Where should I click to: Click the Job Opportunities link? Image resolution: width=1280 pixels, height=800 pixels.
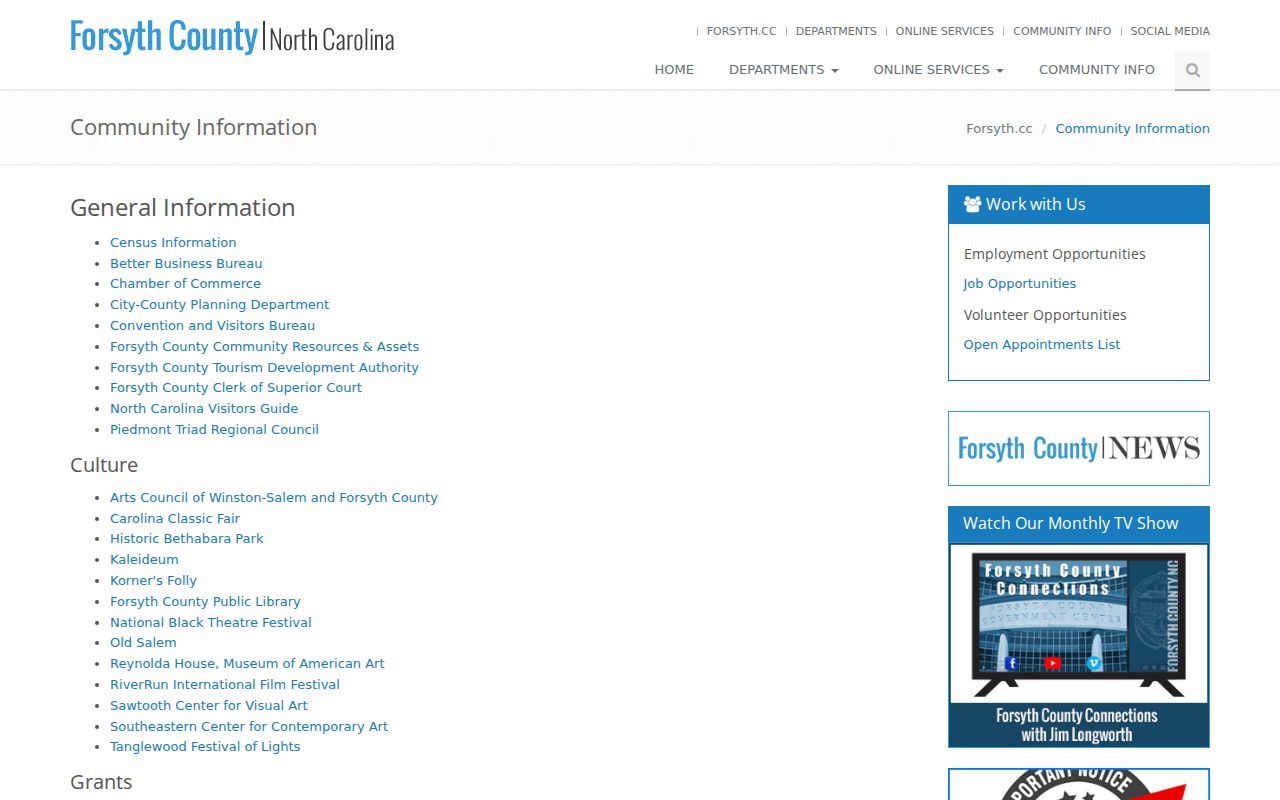click(1020, 284)
